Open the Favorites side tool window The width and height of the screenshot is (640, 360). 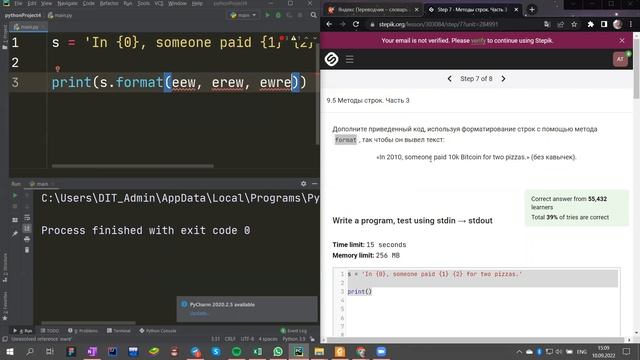coord(5,307)
